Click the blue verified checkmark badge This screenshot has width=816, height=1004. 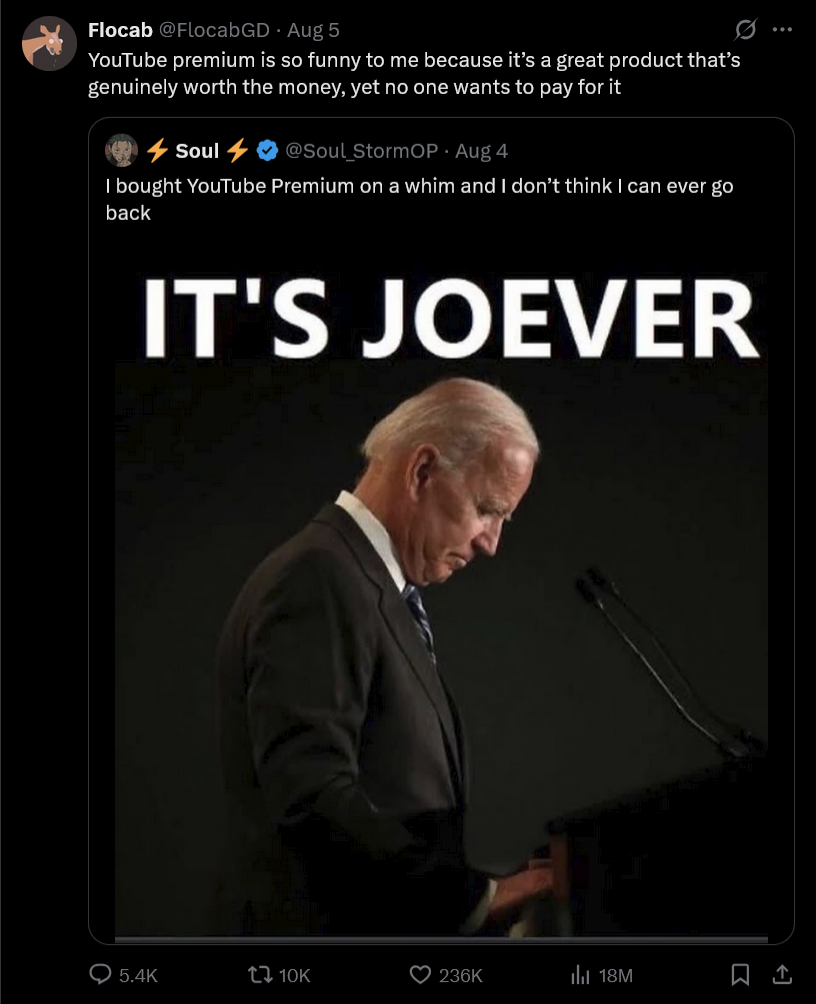(267, 150)
